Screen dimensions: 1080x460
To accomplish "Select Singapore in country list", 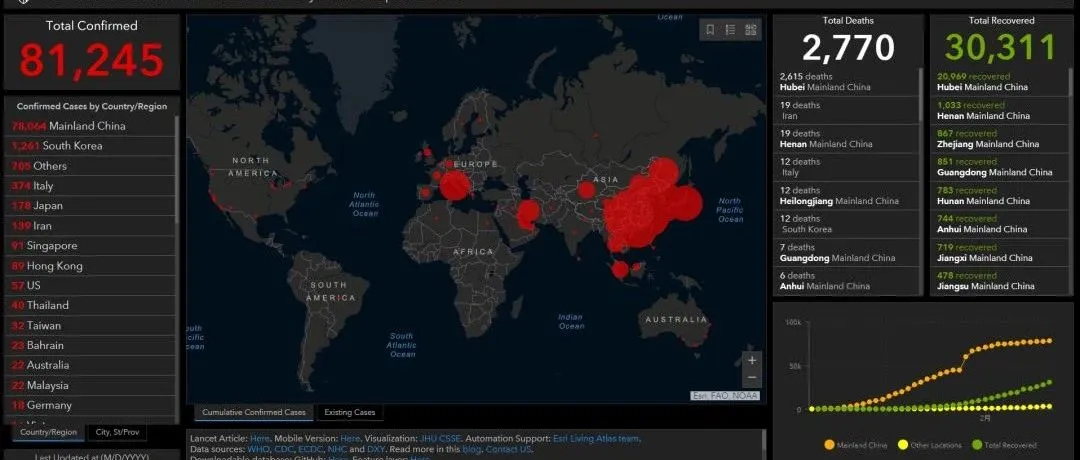I will pyautogui.click(x=90, y=246).
